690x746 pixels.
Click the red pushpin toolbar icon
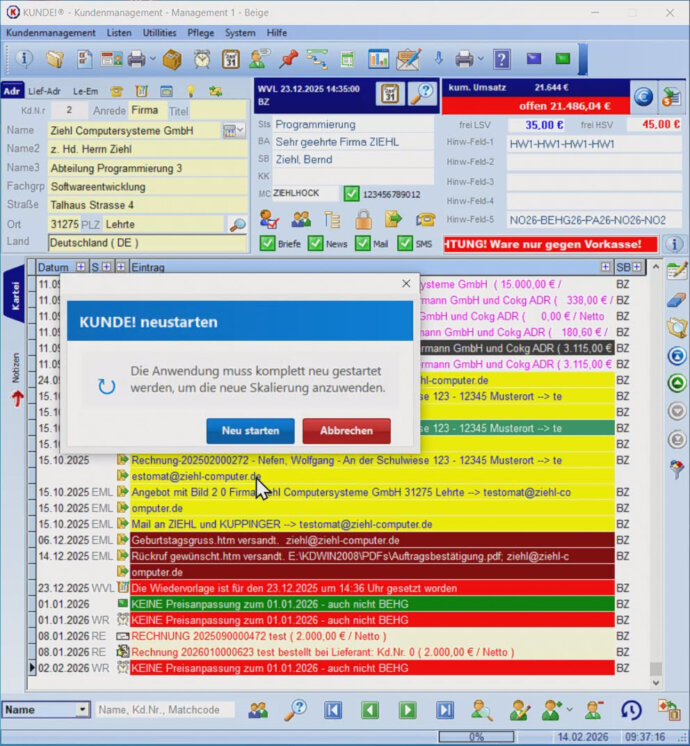coord(289,59)
